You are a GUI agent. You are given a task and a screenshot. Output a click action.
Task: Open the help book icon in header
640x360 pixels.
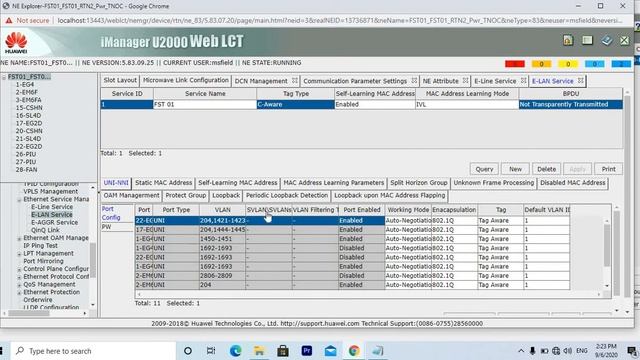[x=607, y=40]
